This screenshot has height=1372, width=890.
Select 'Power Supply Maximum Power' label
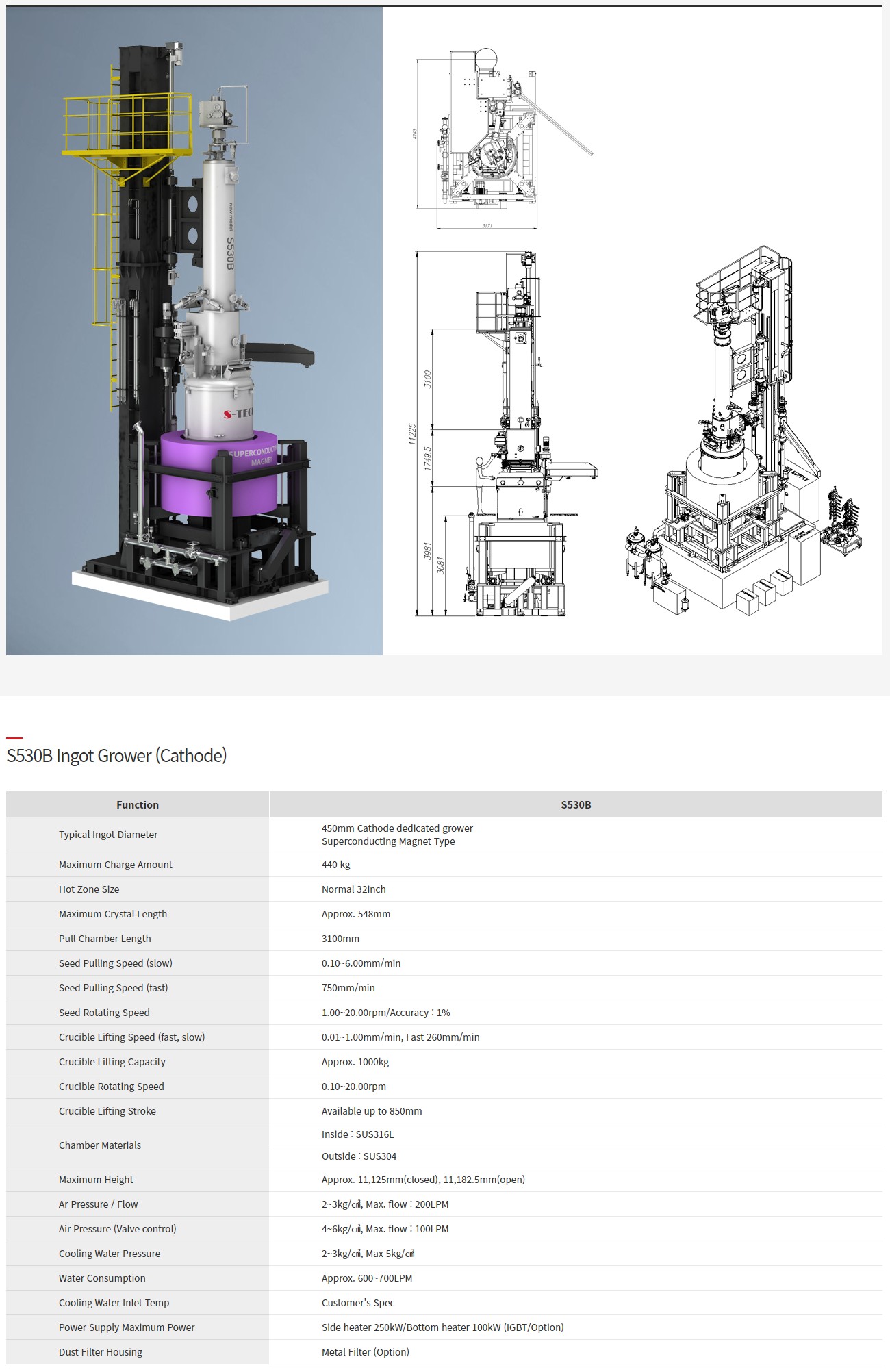pos(127,1327)
